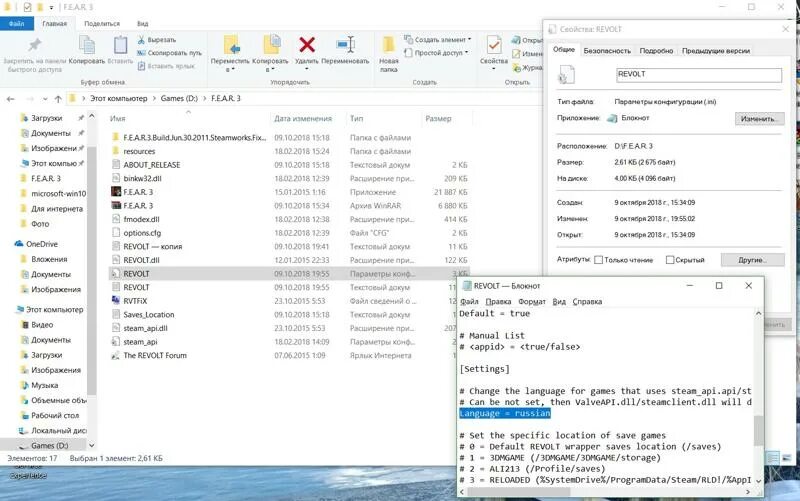Screen dimensions: 800x501
Task: Sort files by Имя column header
Action: click(117, 118)
